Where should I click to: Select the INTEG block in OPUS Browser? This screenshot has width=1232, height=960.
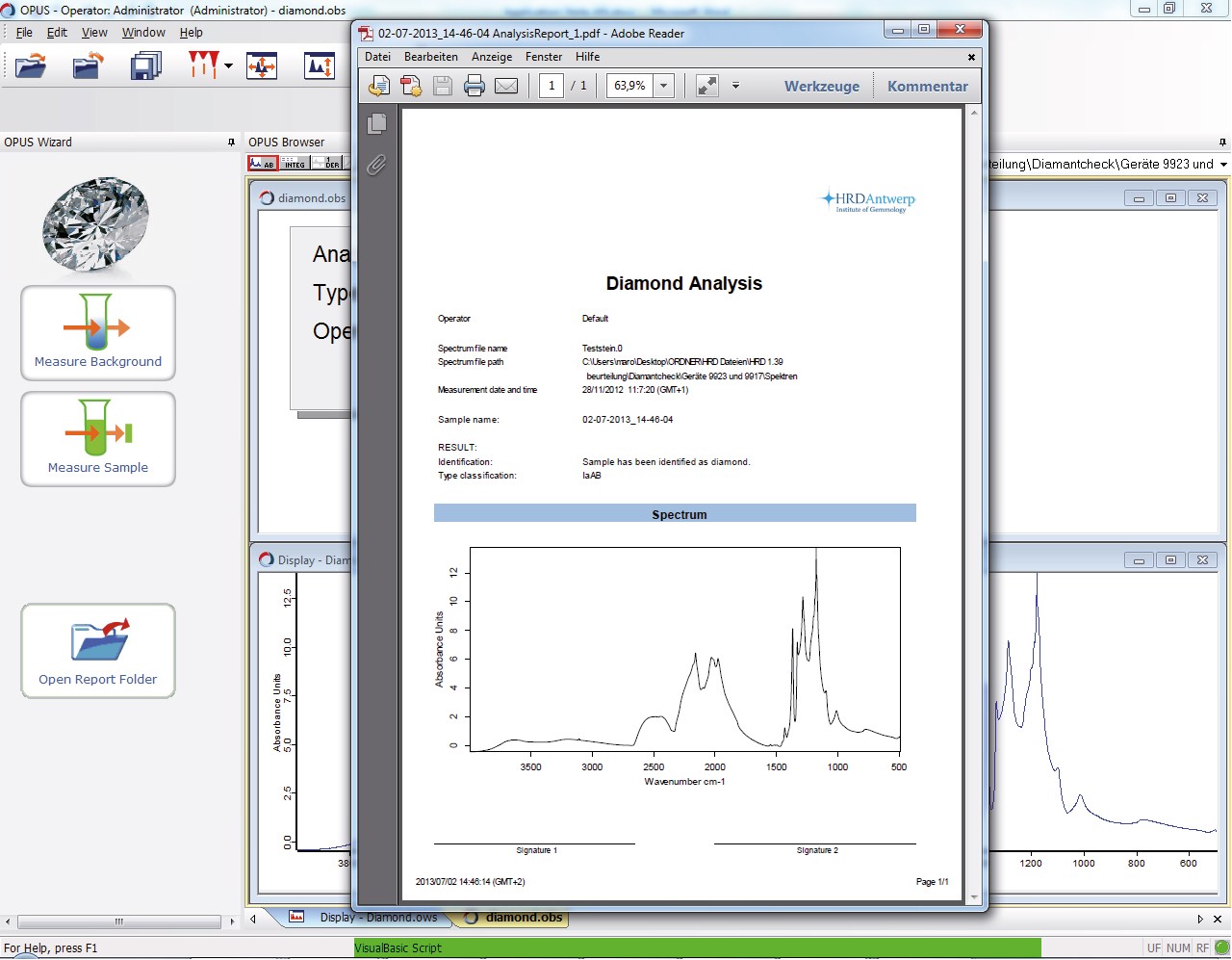(295, 163)
